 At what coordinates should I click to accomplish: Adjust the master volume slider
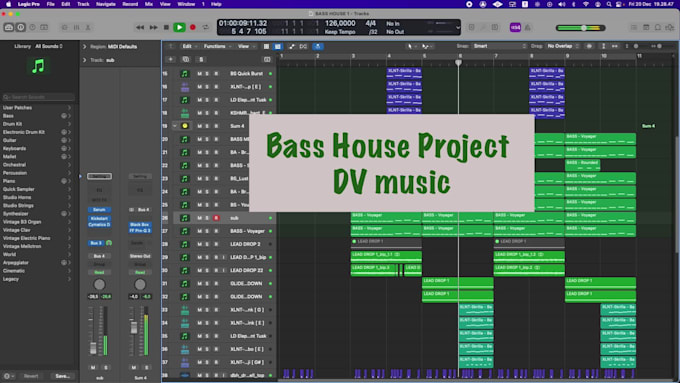click(581, 28)
